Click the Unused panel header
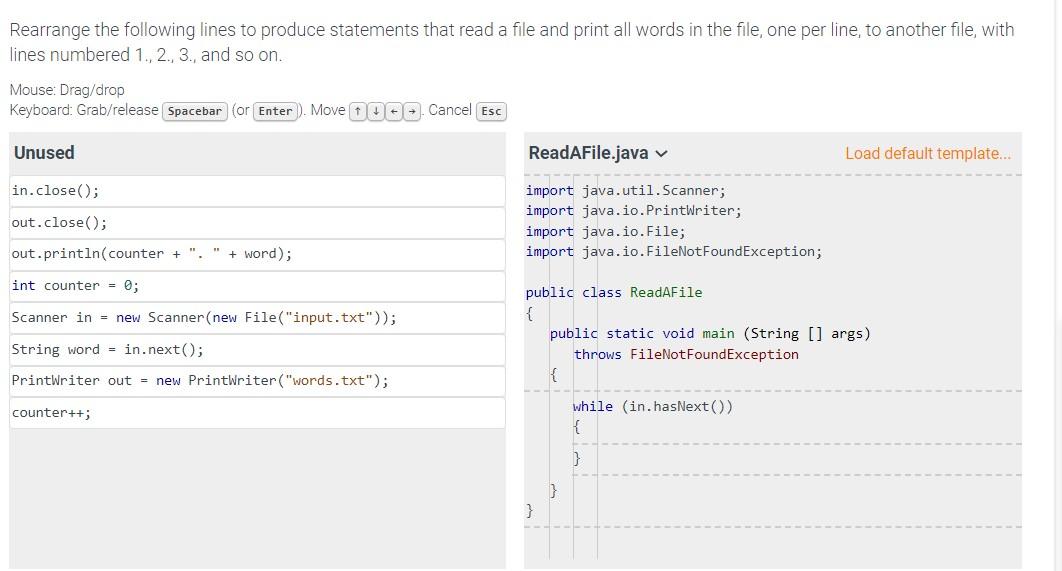Viewport: 1062px width, 571px height. (x=45, y=153)
